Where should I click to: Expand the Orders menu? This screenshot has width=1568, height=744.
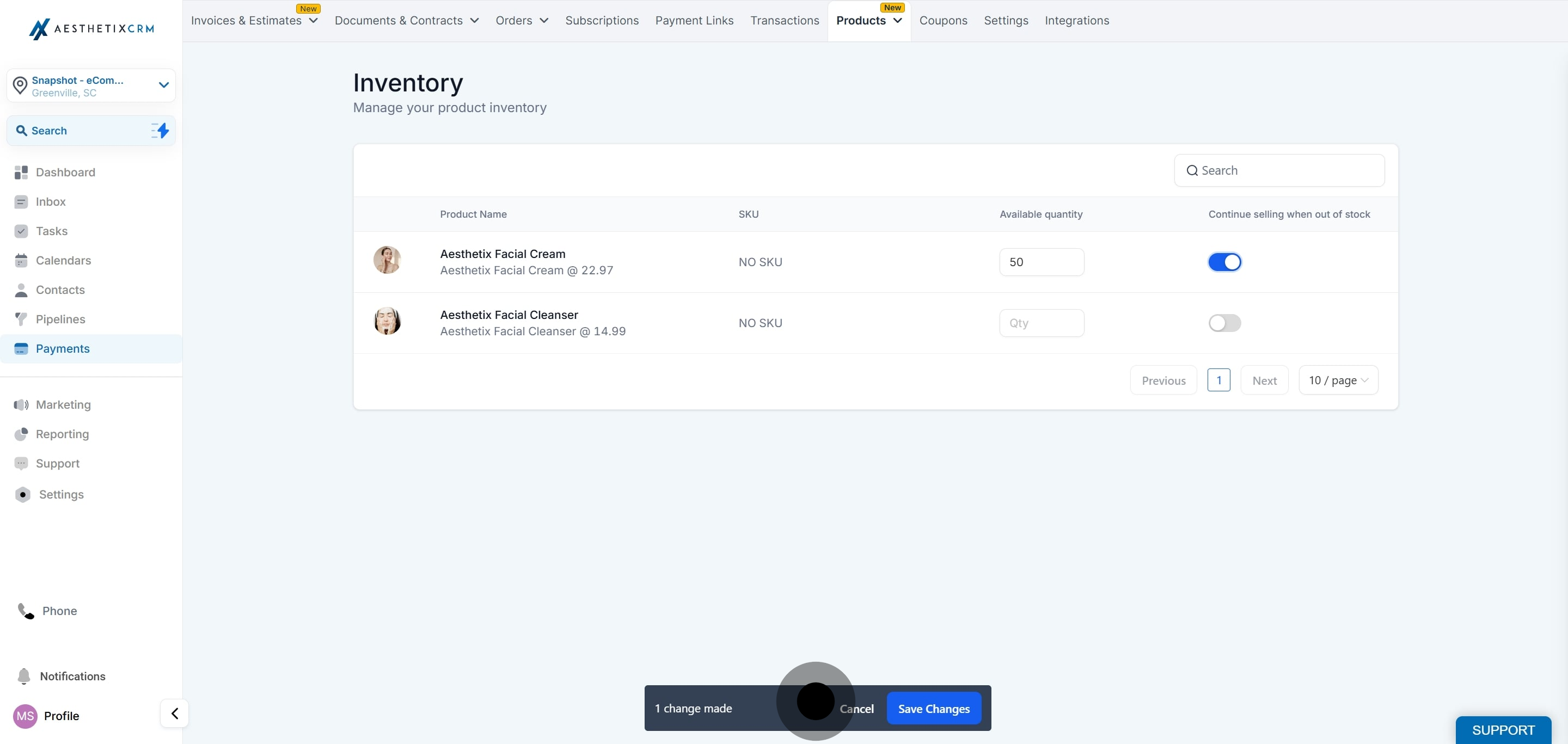[x=522, y=21]
